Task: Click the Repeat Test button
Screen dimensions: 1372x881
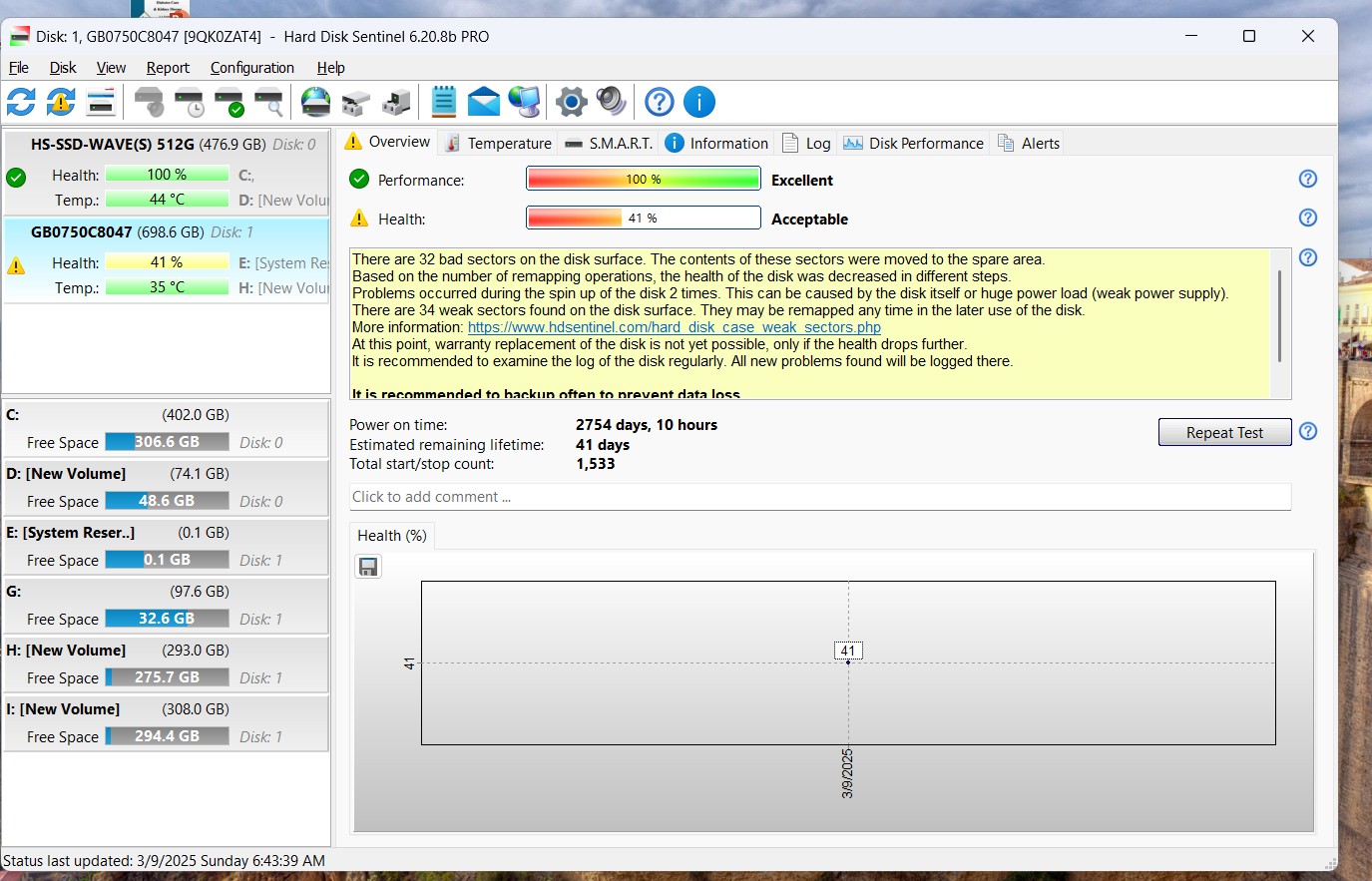Action: [1224, 432]
